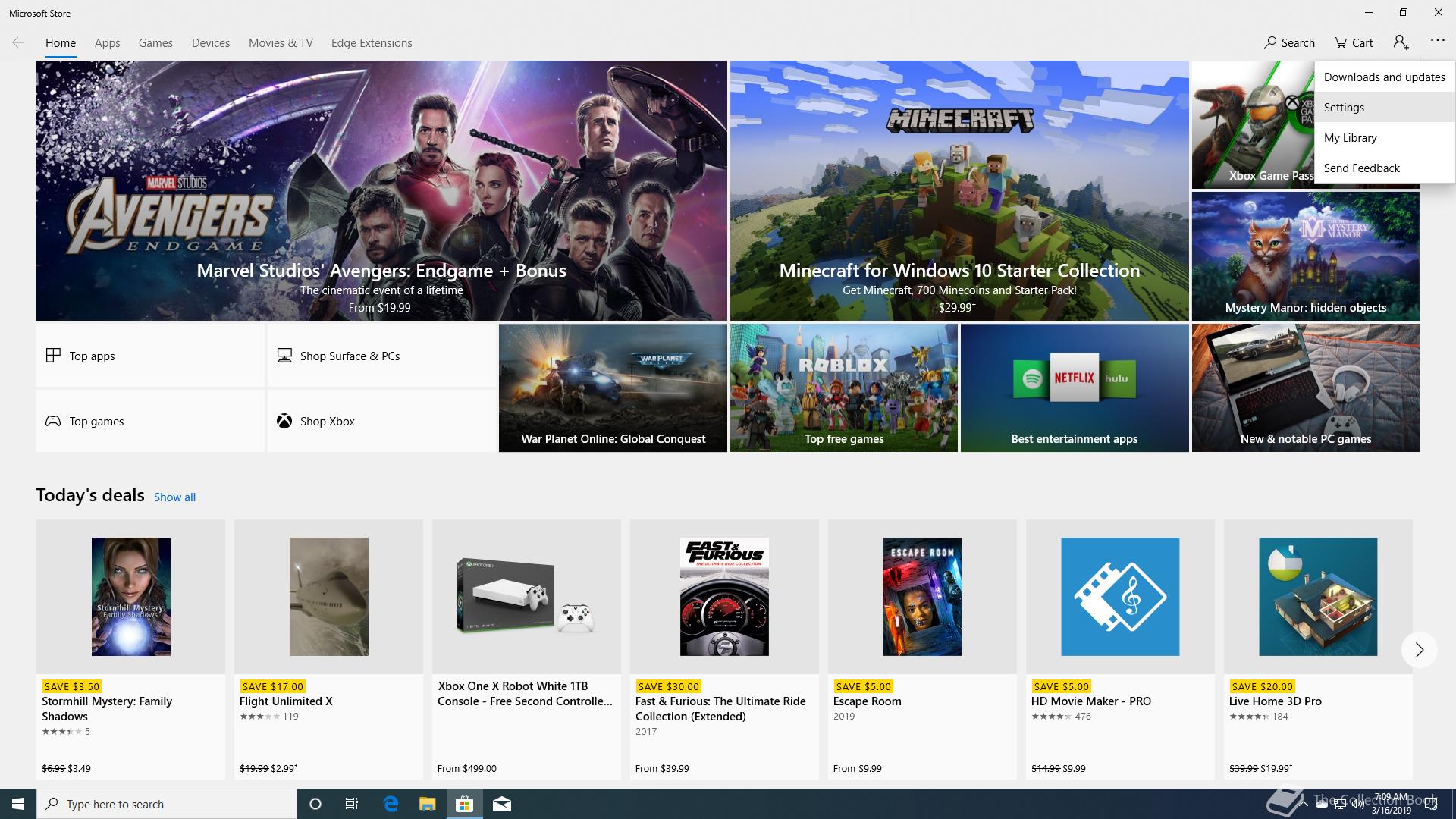Screen dimensions: 1456x819
Task: Open the Xbox One X Robot White product image
Action: tap(526, 597)
